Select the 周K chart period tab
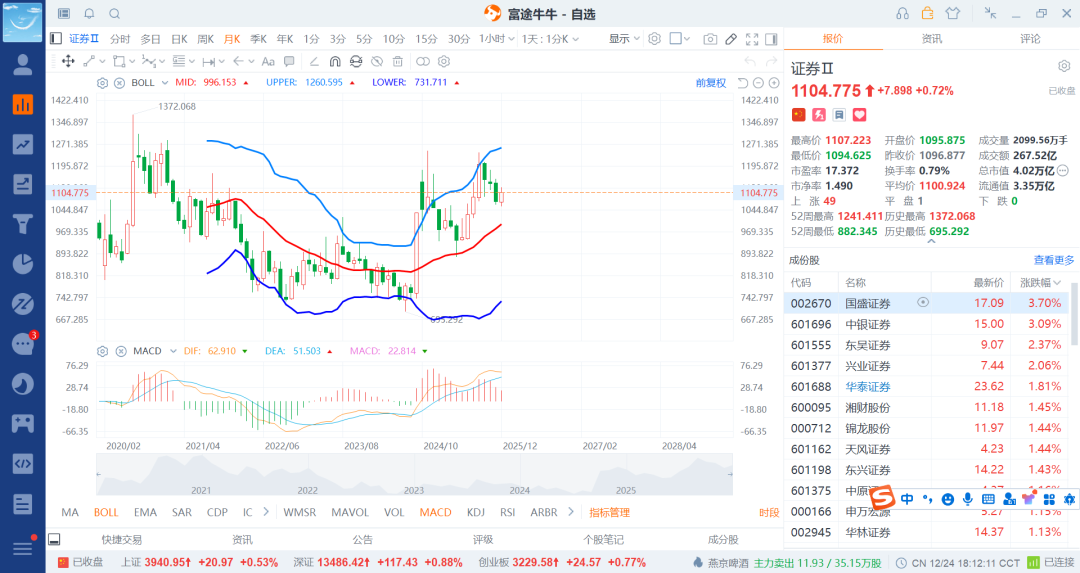Screen dimensions: 1080x573 205,39
